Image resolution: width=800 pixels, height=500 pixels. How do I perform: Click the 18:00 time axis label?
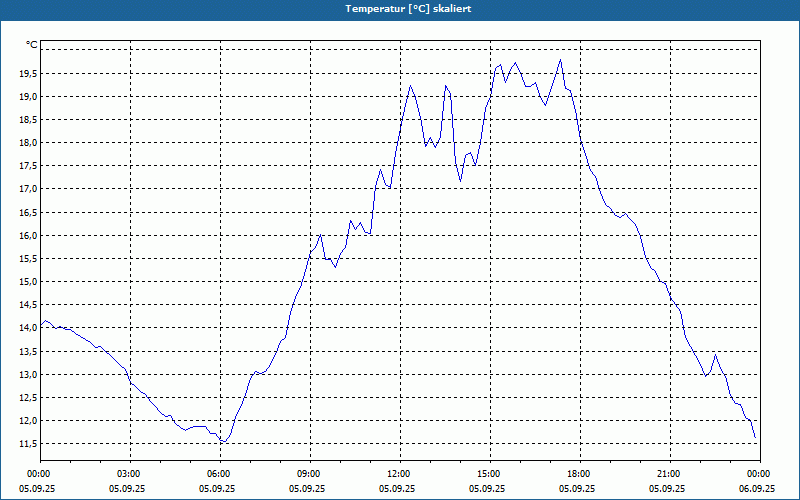point(580,474)
